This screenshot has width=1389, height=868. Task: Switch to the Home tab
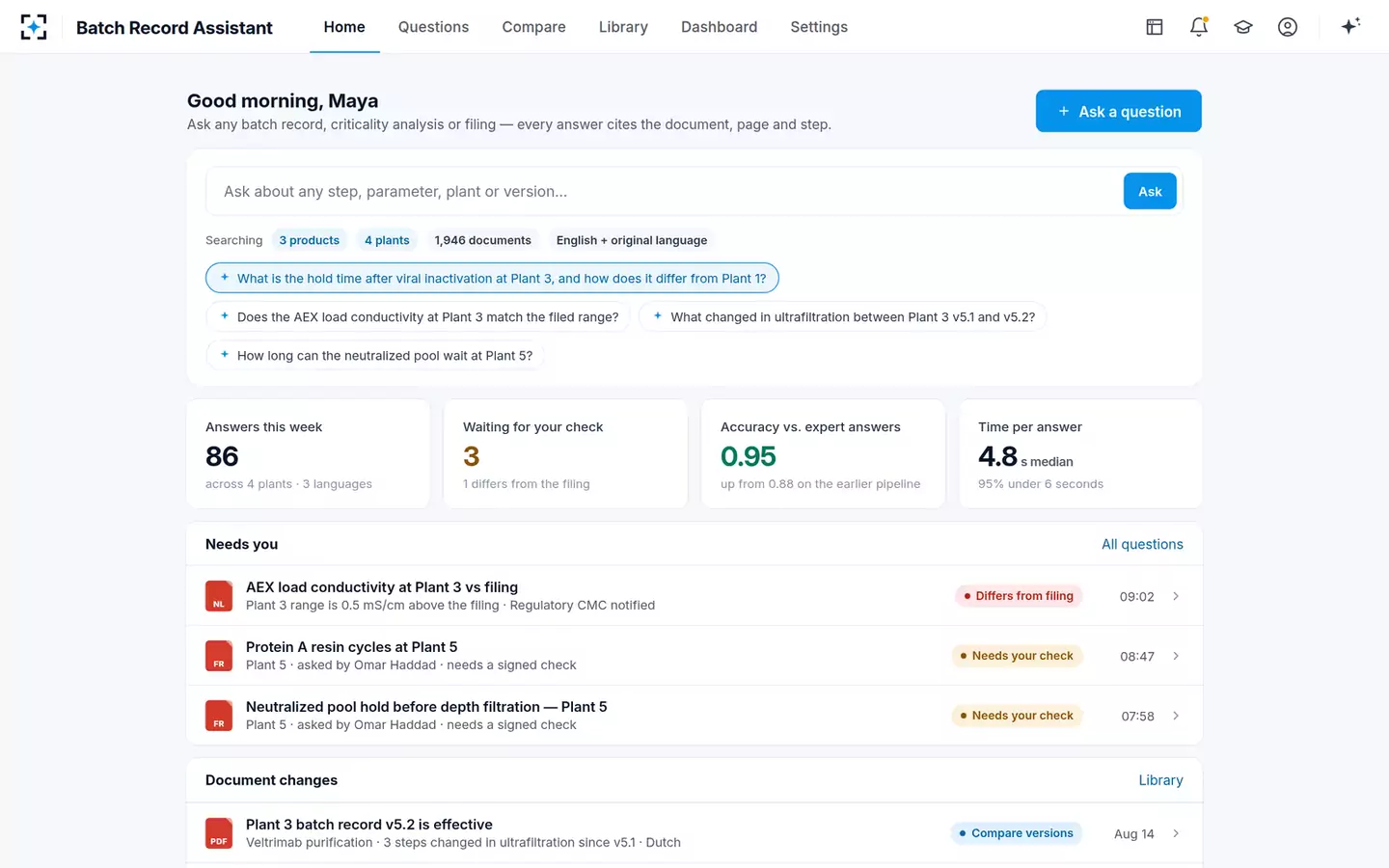pyautogui.click(x=344, y=27)
